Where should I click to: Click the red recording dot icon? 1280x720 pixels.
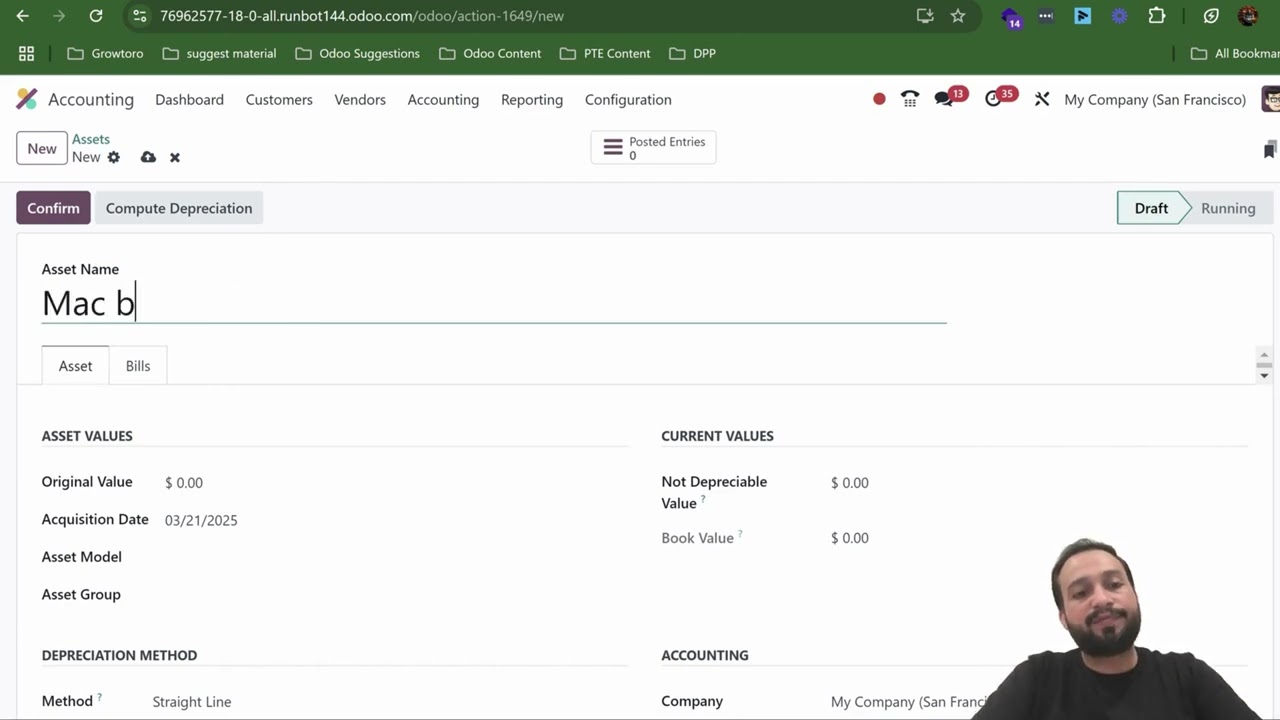point(879,99)
